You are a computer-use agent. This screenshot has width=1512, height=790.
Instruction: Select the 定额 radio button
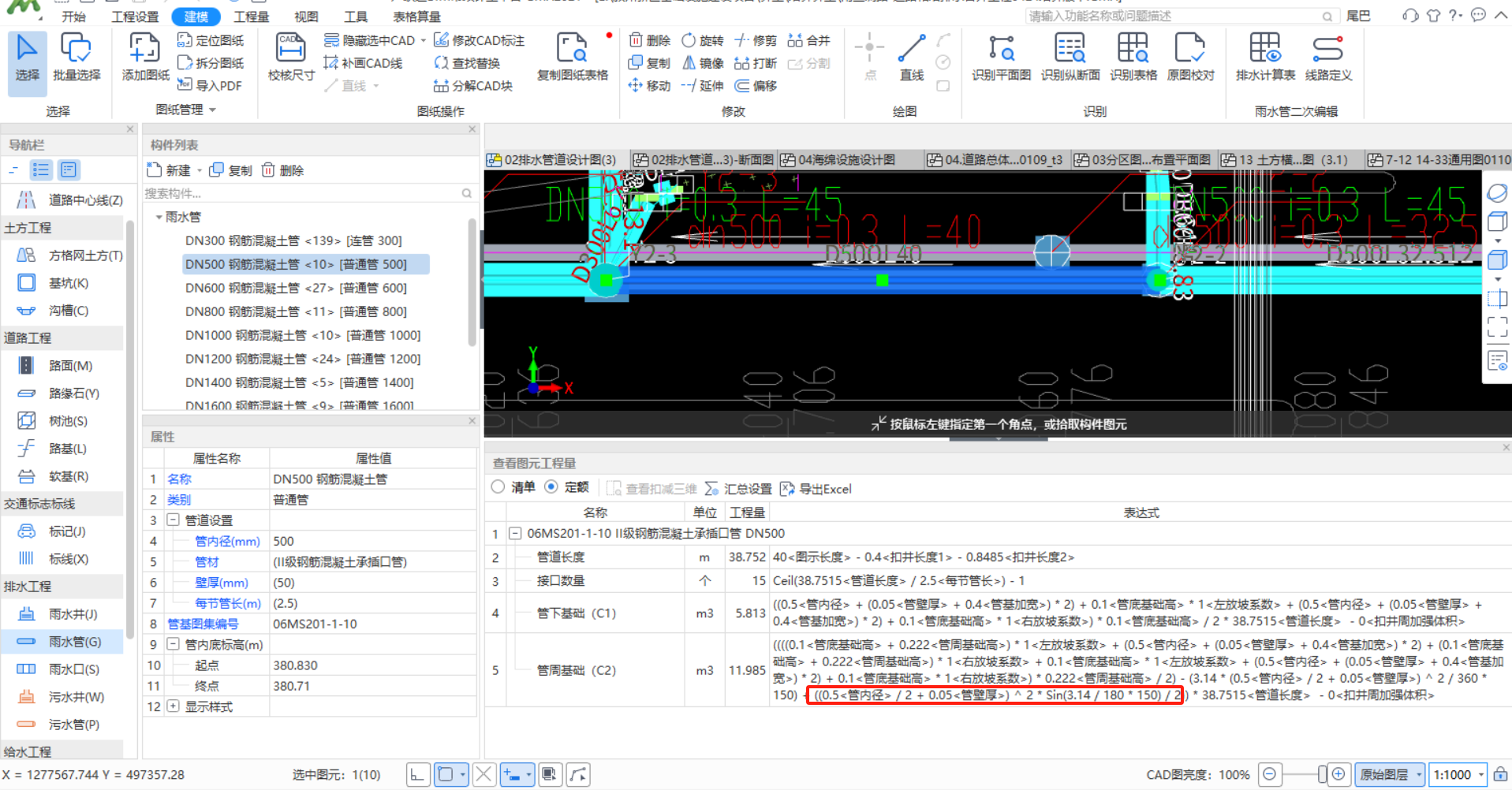(551, 487)
